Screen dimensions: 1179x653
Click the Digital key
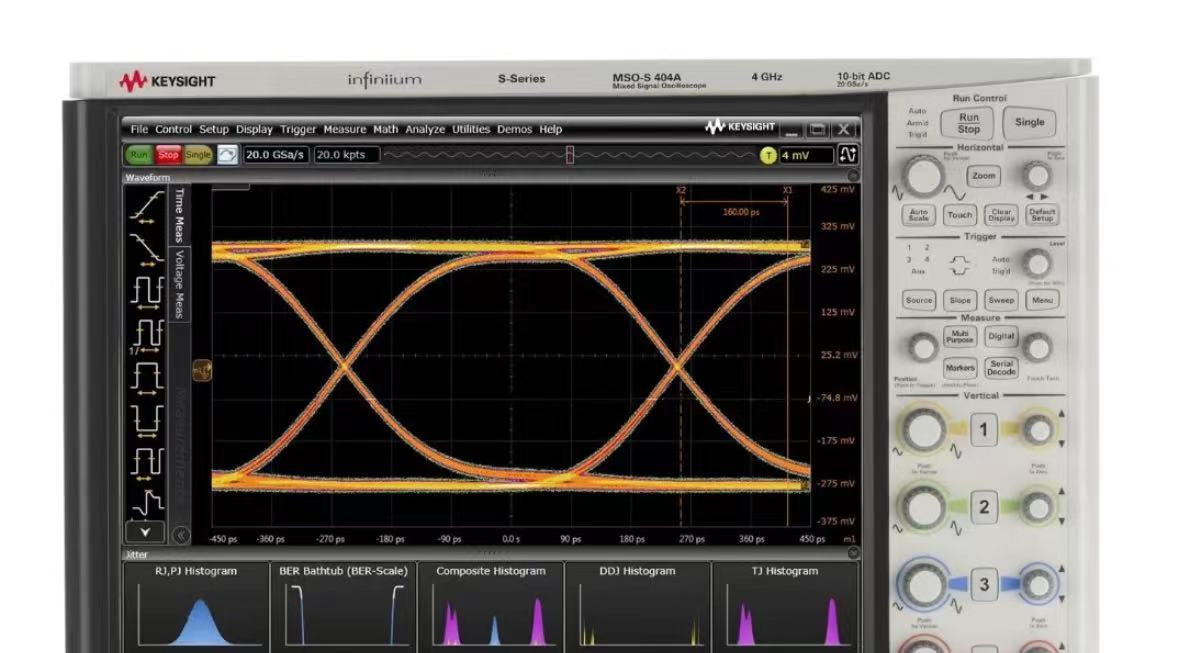(1001, 336)
